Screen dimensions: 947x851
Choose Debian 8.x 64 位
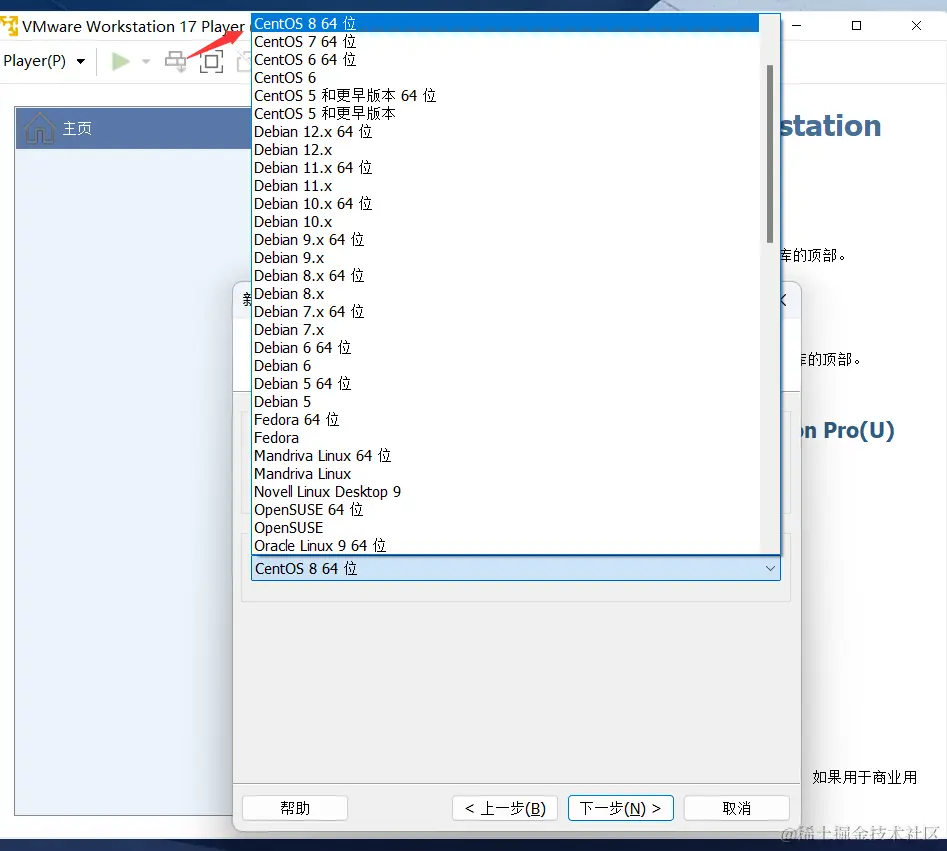[x=505, y=276]
